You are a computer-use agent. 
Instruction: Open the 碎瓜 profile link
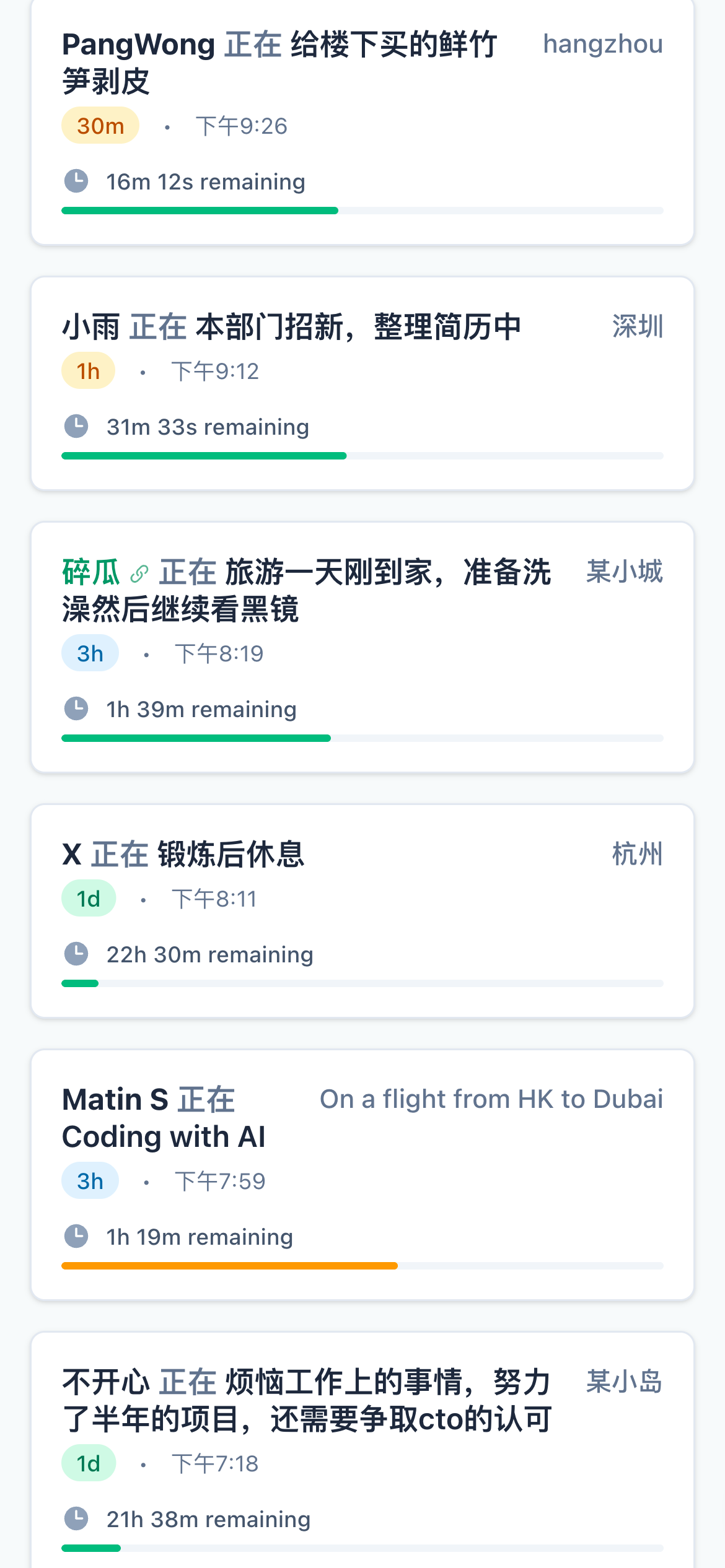[91, 572]
